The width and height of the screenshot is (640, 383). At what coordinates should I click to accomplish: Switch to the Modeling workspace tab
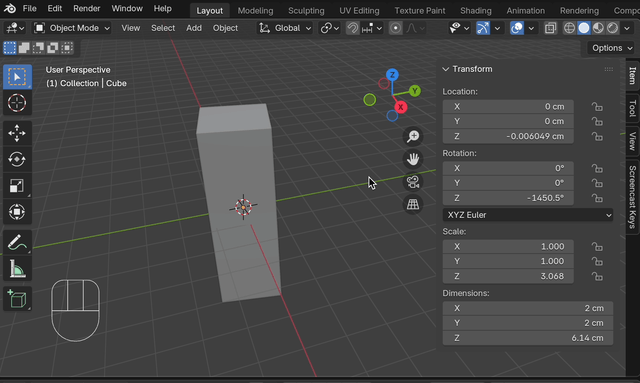255,11
